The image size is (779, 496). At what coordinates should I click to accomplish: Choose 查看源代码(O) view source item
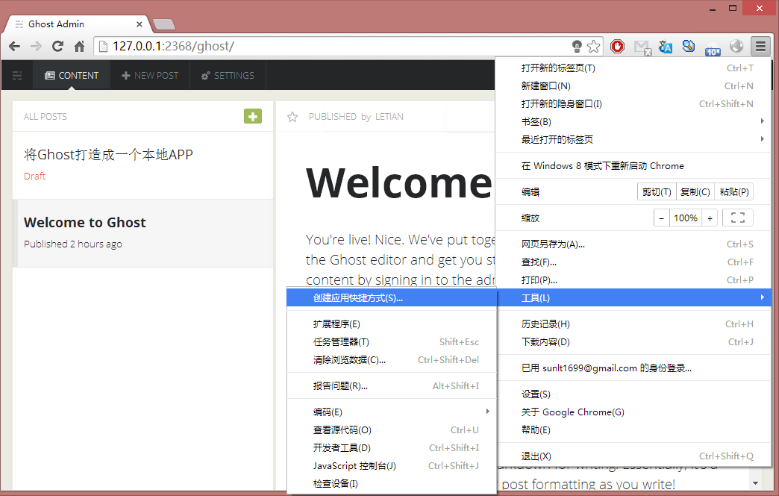(391, 430)
